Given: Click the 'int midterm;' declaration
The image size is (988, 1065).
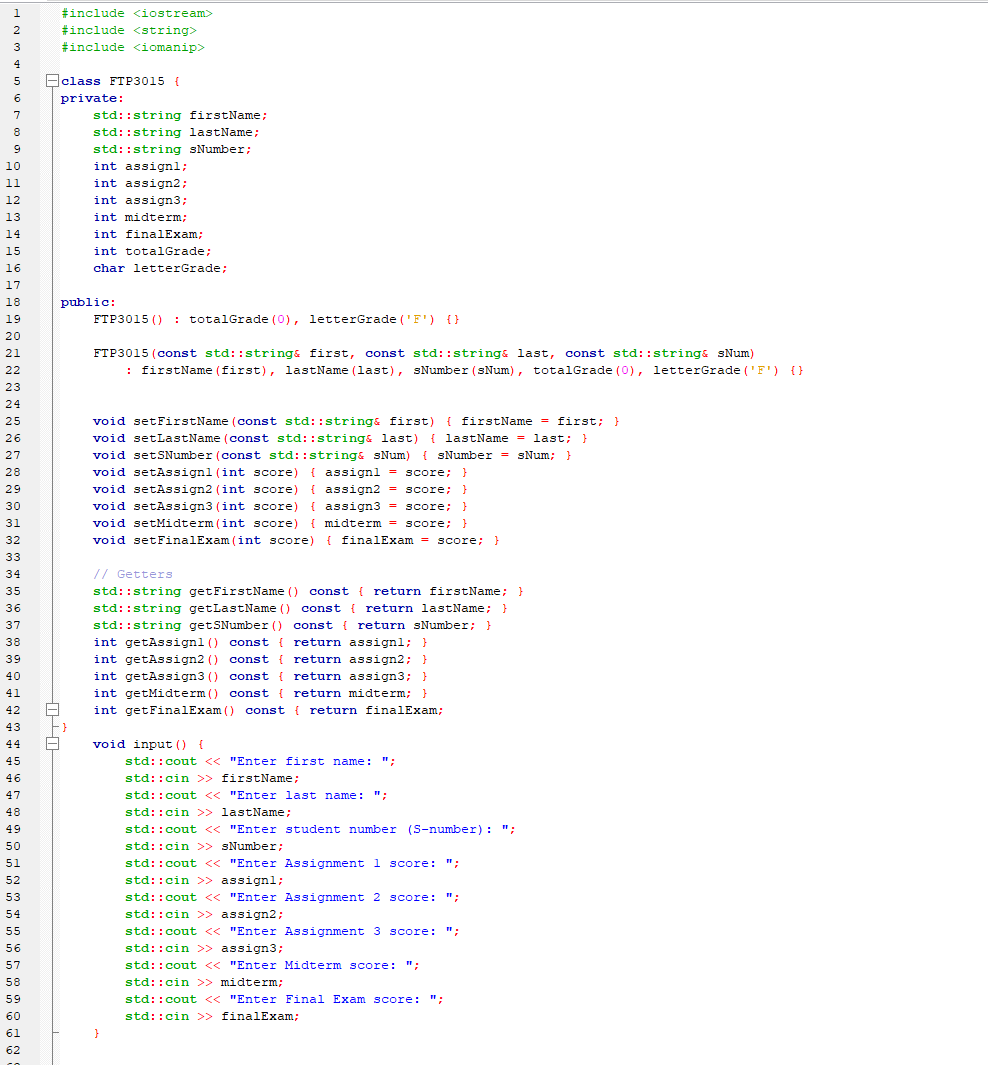Looking at the screenshot, I should [140, 217].
